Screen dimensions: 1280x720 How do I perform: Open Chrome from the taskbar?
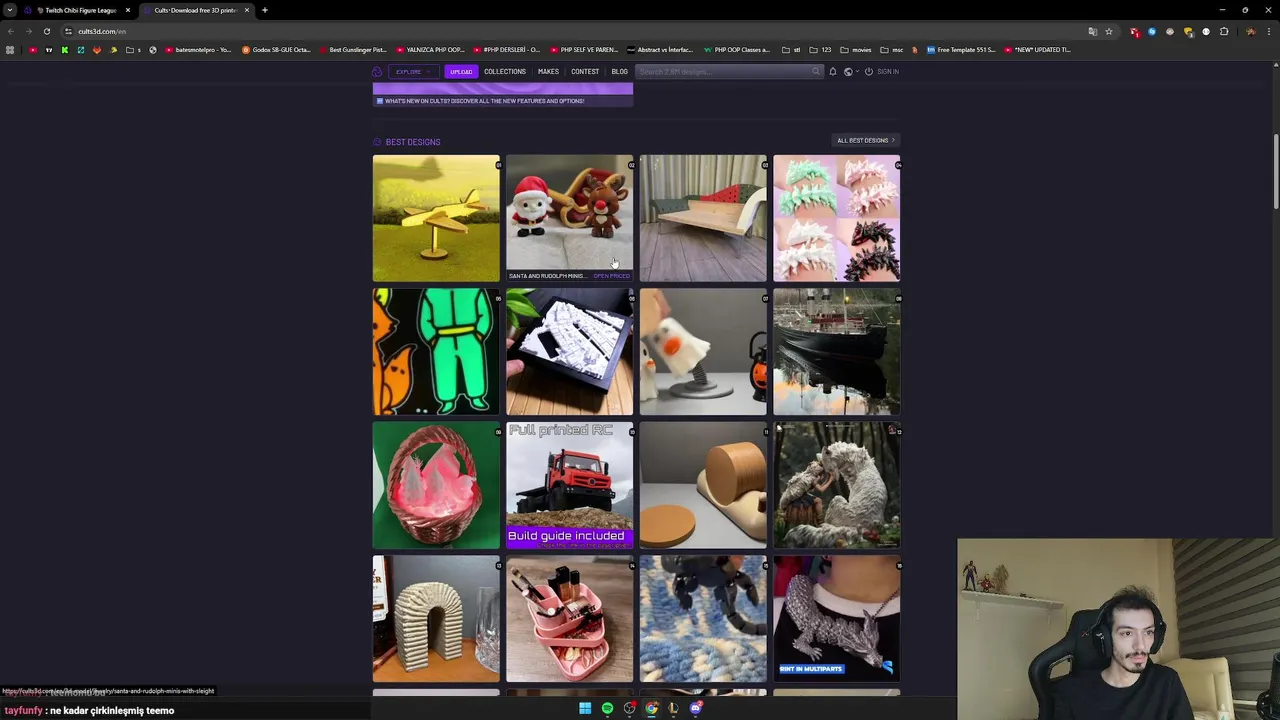pos(651,708)
